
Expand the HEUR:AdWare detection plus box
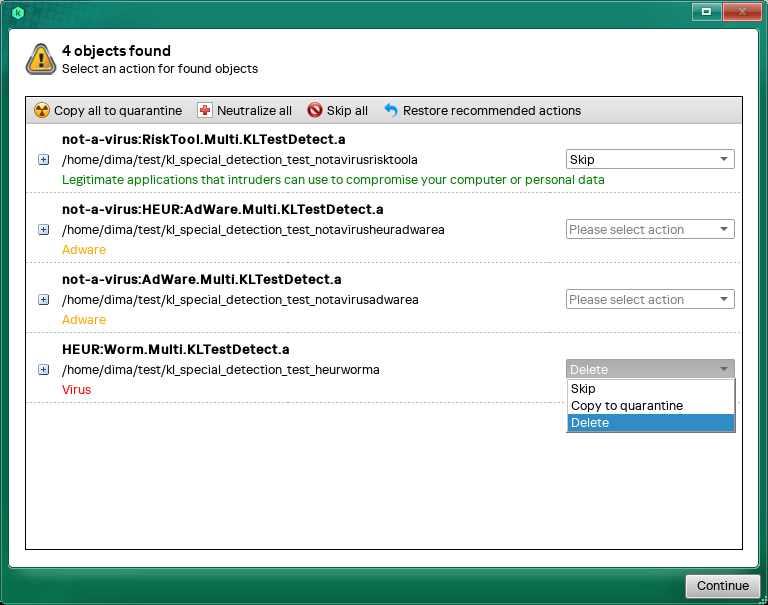click(43, 229)
